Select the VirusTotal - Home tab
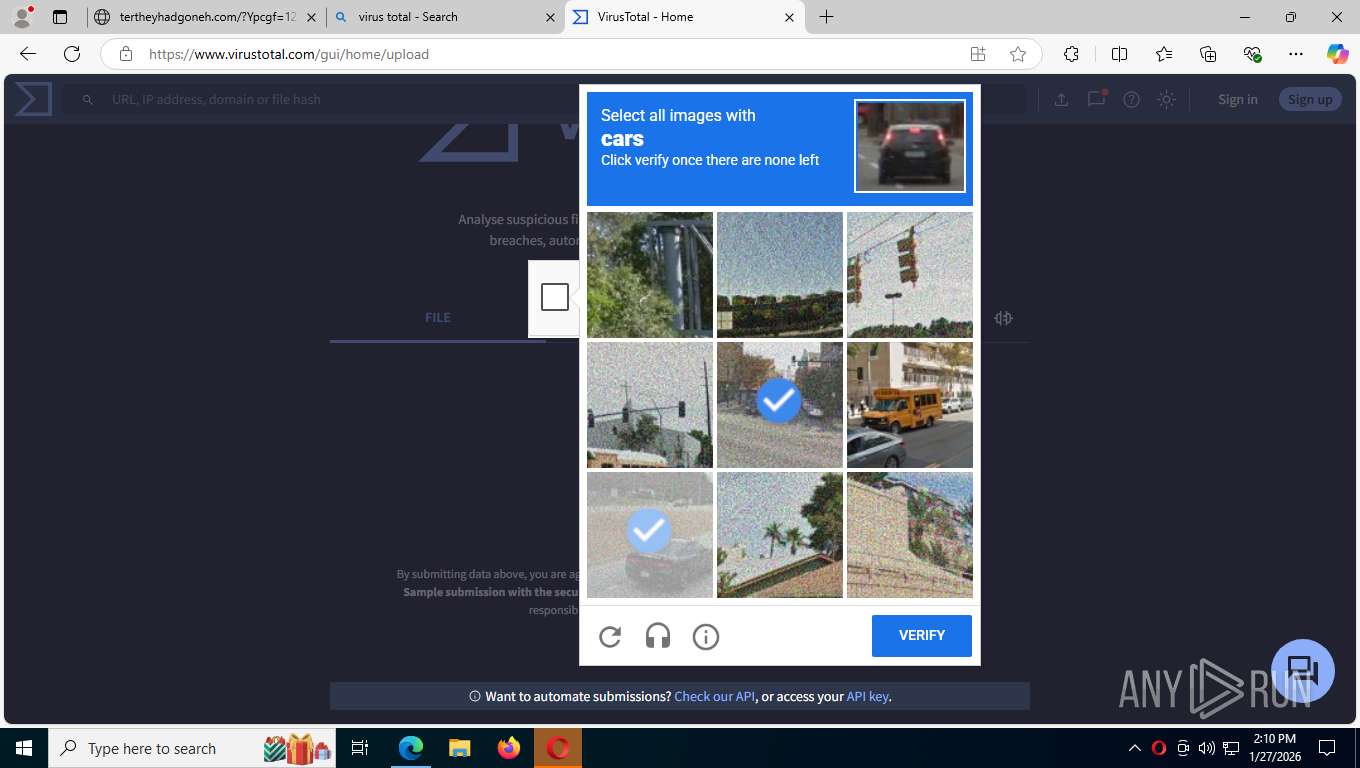 [x=685, y=17]
